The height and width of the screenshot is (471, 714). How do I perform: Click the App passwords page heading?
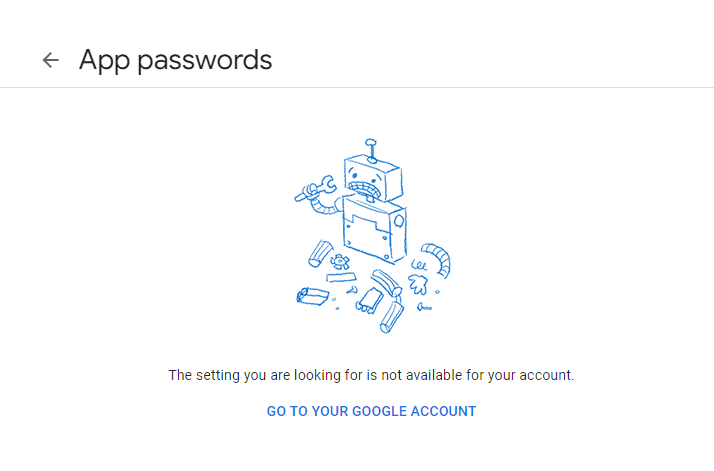point(175,60)
